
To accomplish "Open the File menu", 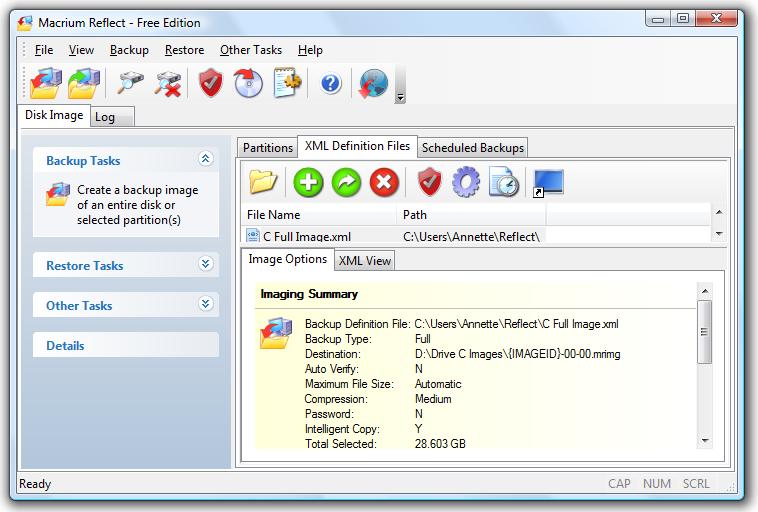I will coord(44,50).
